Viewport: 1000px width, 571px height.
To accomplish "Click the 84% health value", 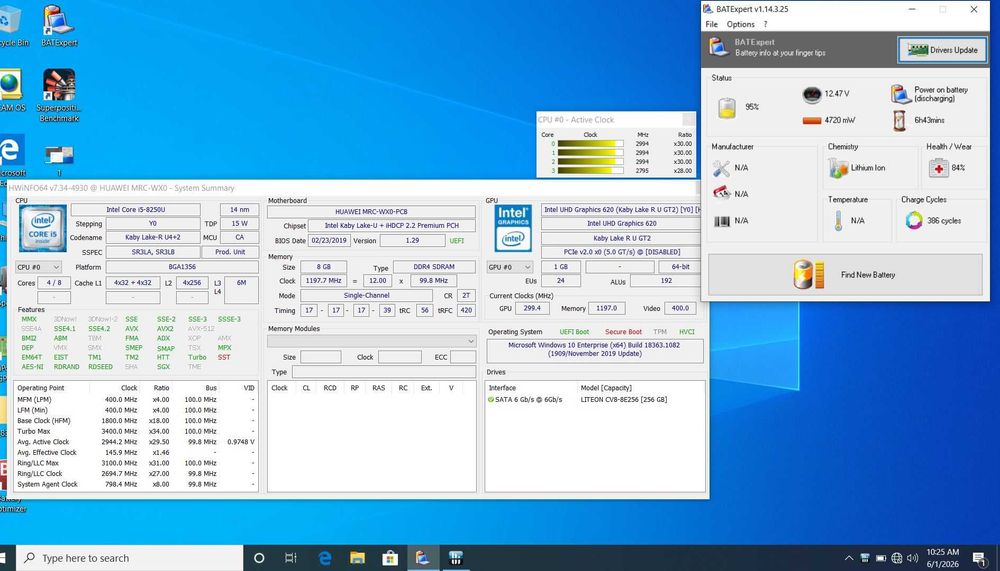I will point(958,168).
